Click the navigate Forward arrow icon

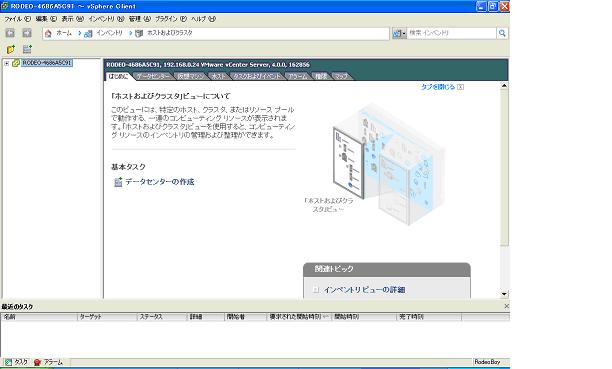point(27,33)
